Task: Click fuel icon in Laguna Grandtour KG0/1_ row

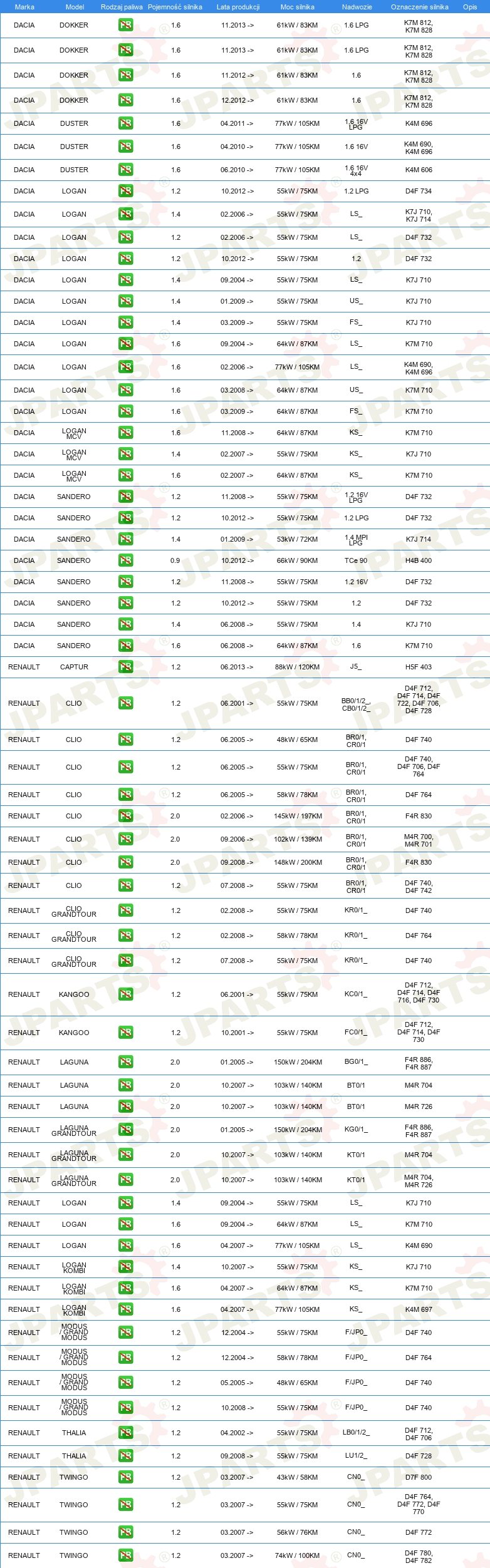Action: click(x=125, y=1130)
